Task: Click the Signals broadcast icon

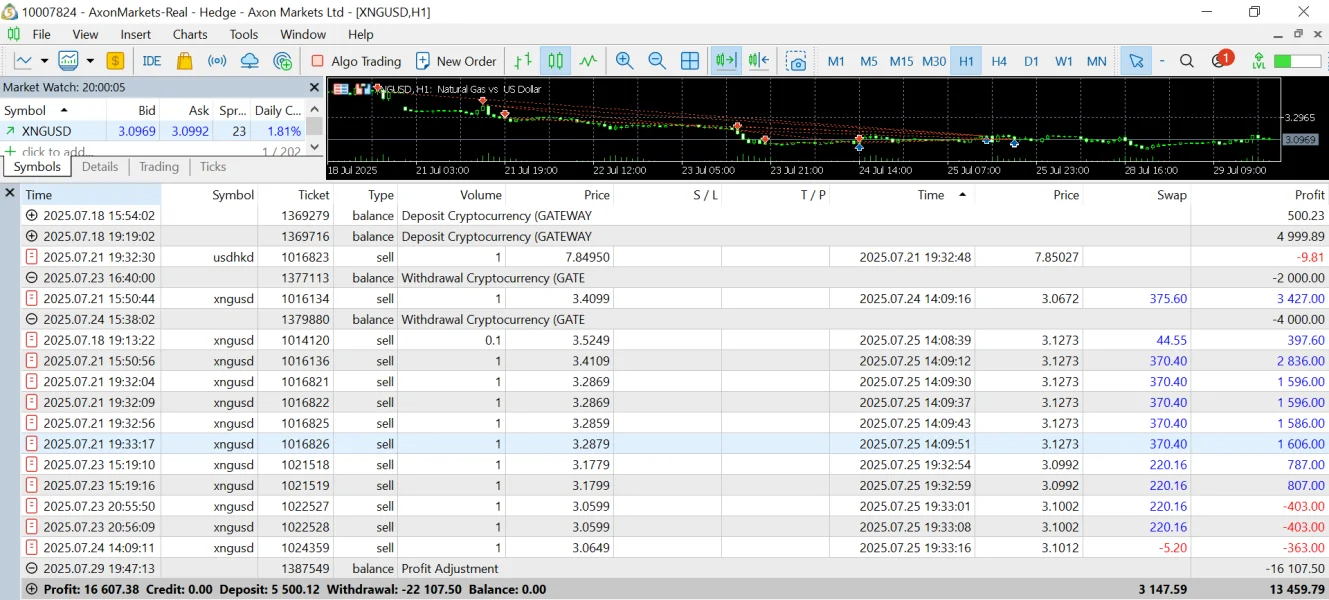Action: pyautogui.click(x=217, y=61)
